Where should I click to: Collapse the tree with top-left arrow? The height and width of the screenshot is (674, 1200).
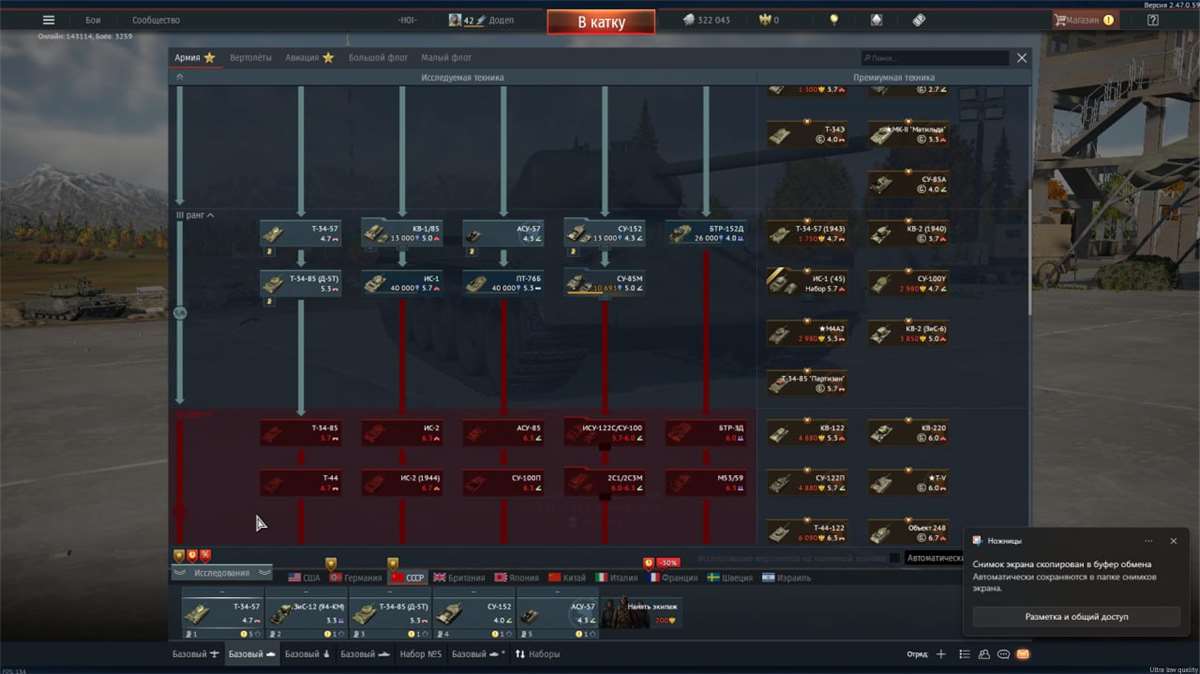180,77
